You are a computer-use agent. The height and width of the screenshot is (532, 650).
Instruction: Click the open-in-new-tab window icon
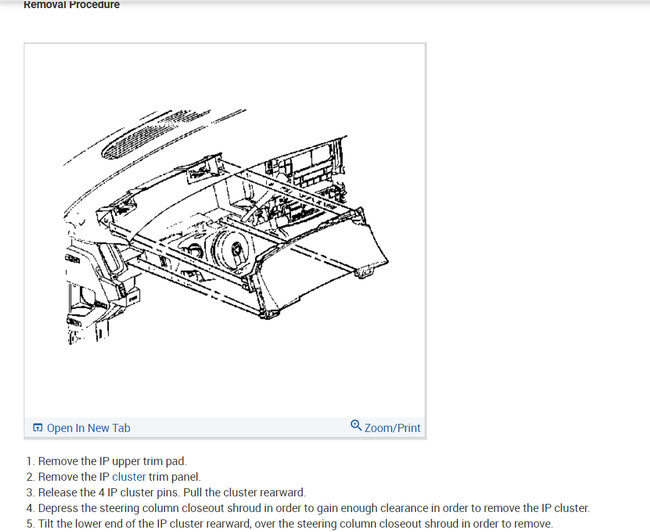37,428
